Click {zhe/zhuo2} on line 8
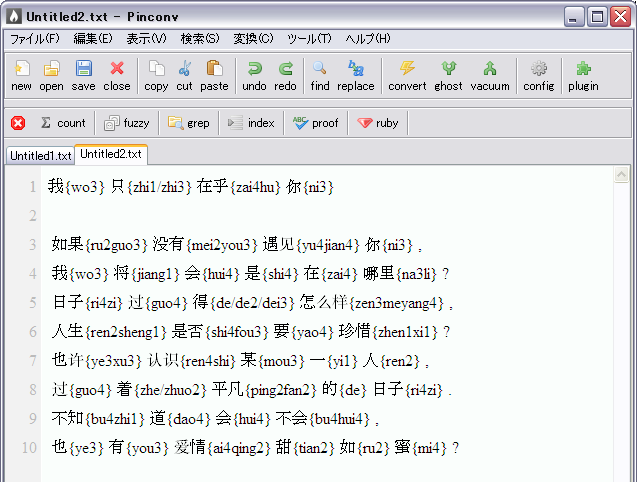Image resolution: width=637 pixels, height=482 pixels. 171,391
